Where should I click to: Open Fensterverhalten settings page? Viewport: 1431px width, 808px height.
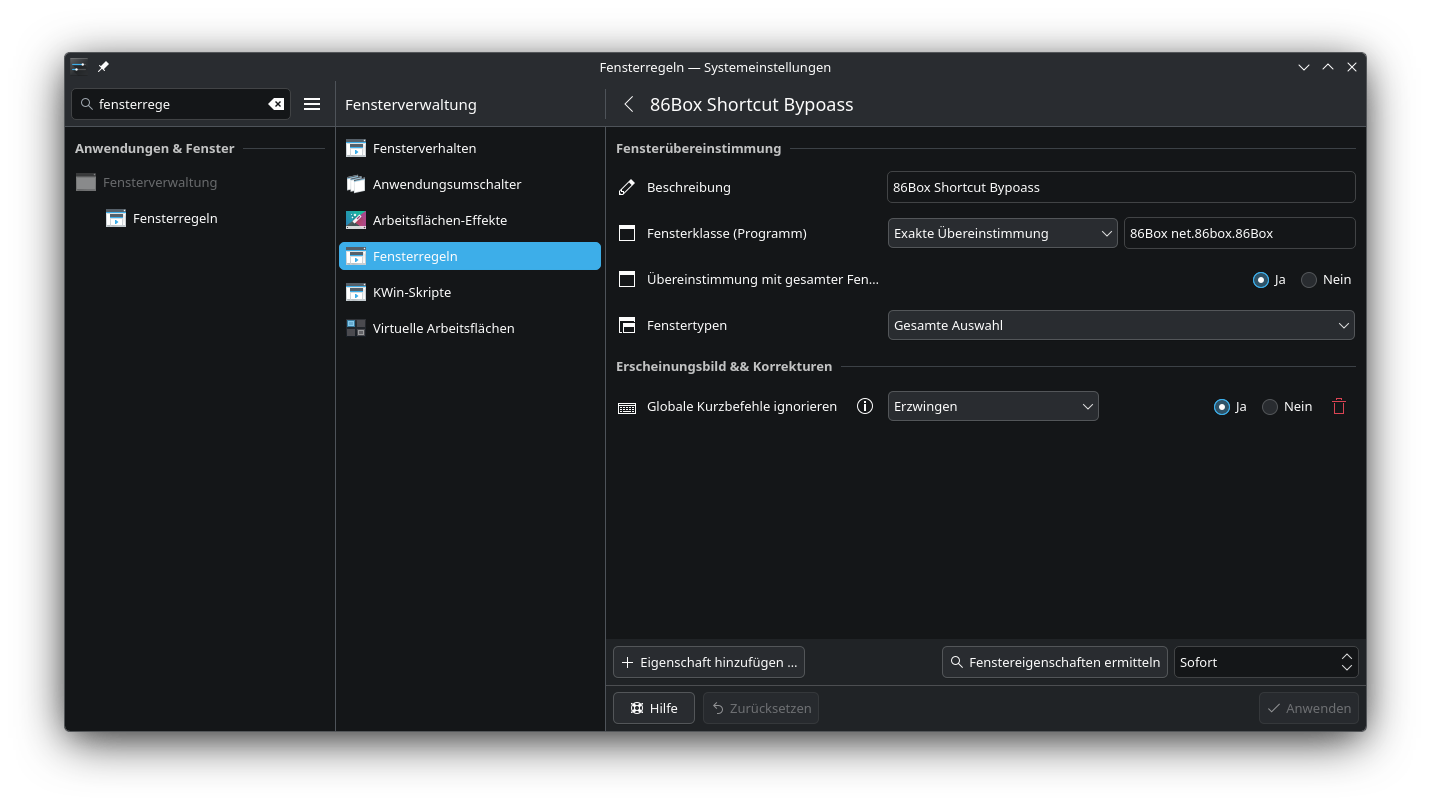470,148
